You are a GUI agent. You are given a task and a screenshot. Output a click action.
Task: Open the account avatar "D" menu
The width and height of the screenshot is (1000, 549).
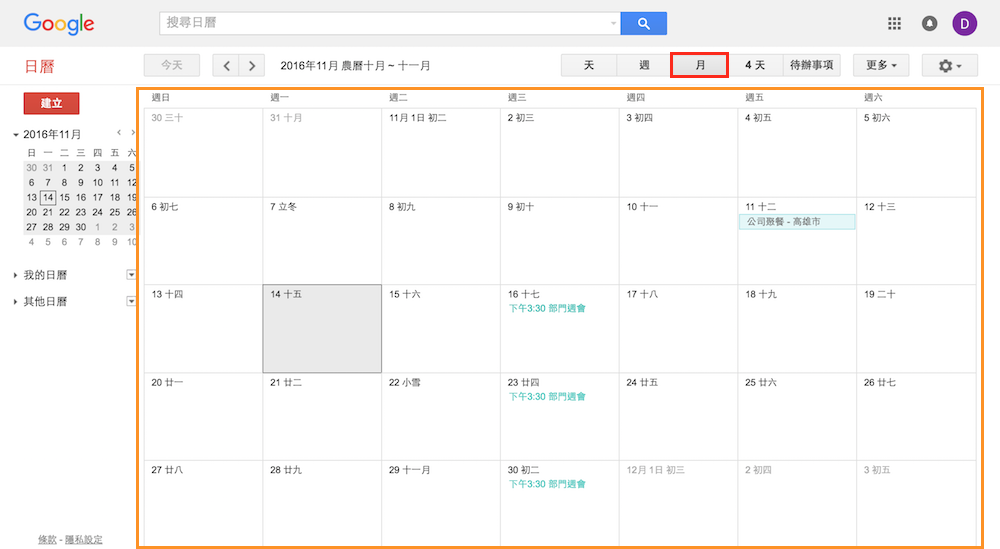(x=965, y=23)
